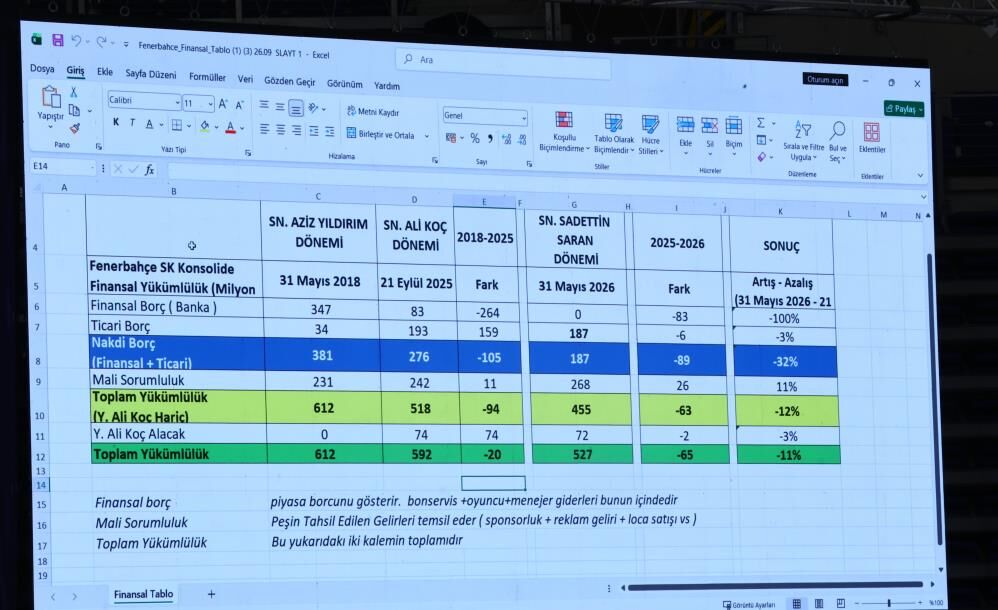Screen dimensions: 998x610
Task: Click the Format Painter brush icon
Action: (x=75, y=129)
